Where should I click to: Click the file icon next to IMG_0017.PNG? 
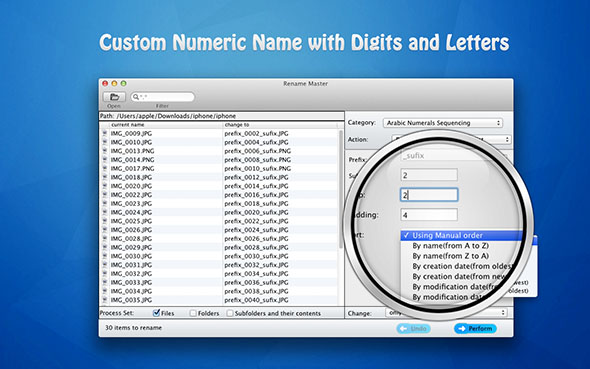point(105,168)
